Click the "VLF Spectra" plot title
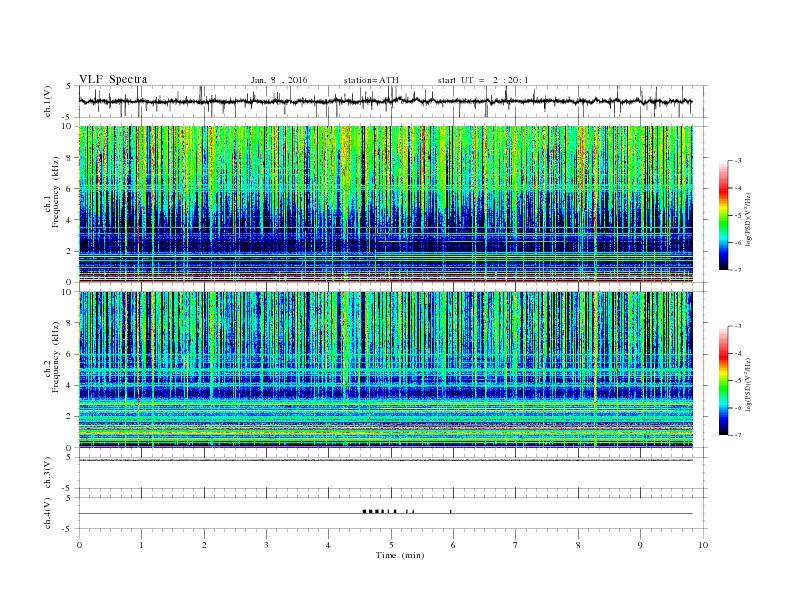Viewport: 792px width, 612px height. pyautogui.click(x=113, y=79)
